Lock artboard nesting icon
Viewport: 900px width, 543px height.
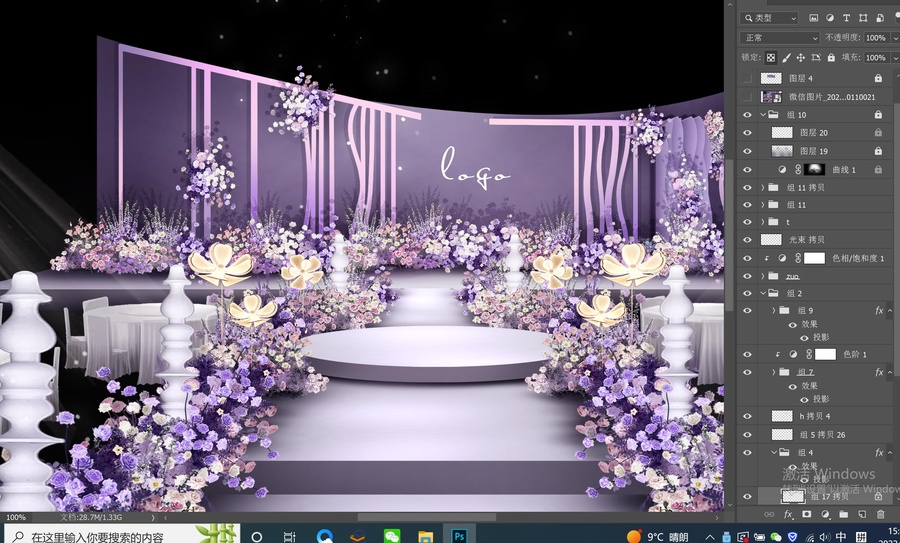coord(816,57)
